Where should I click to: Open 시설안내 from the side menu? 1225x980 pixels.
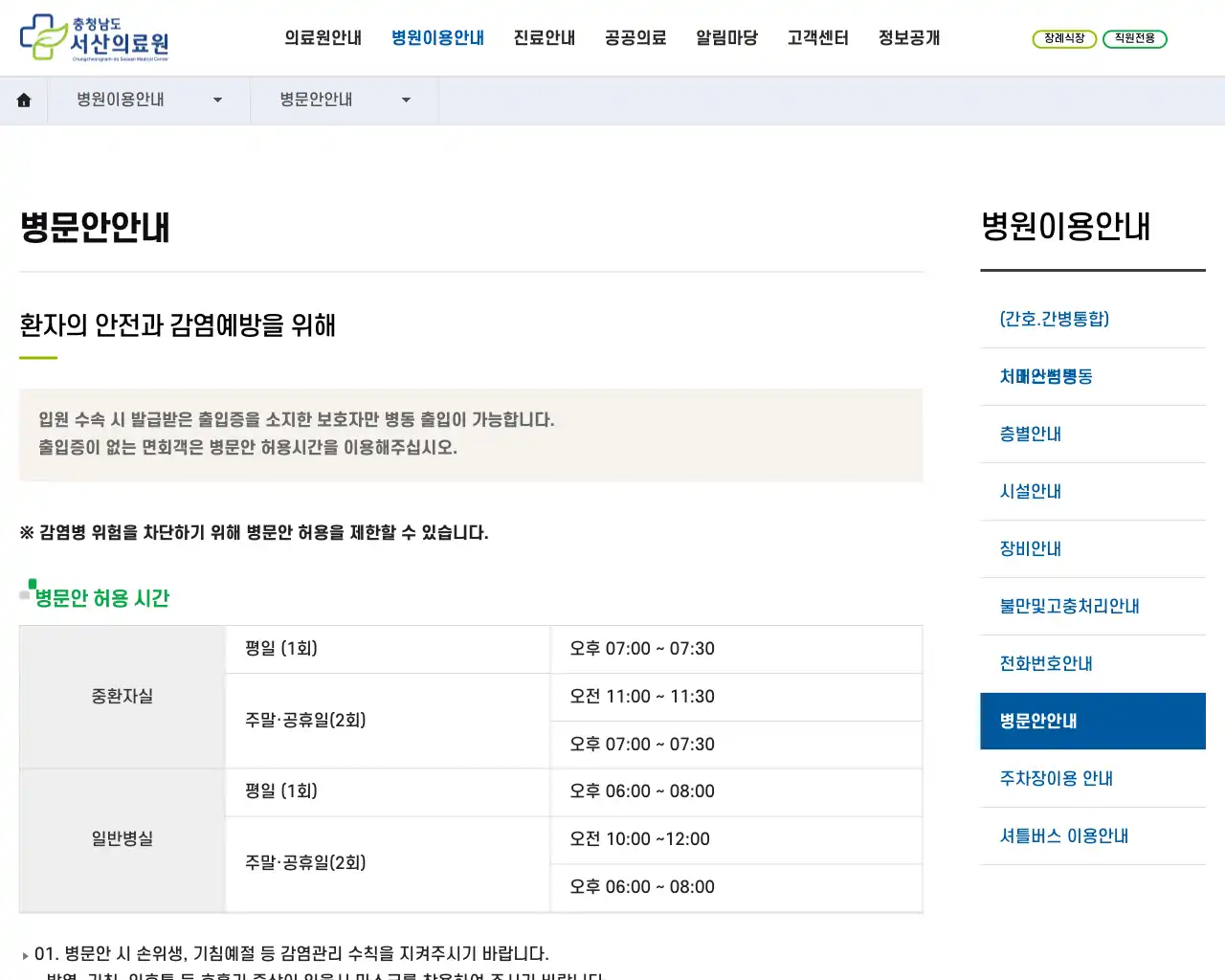pos(1093,491)
